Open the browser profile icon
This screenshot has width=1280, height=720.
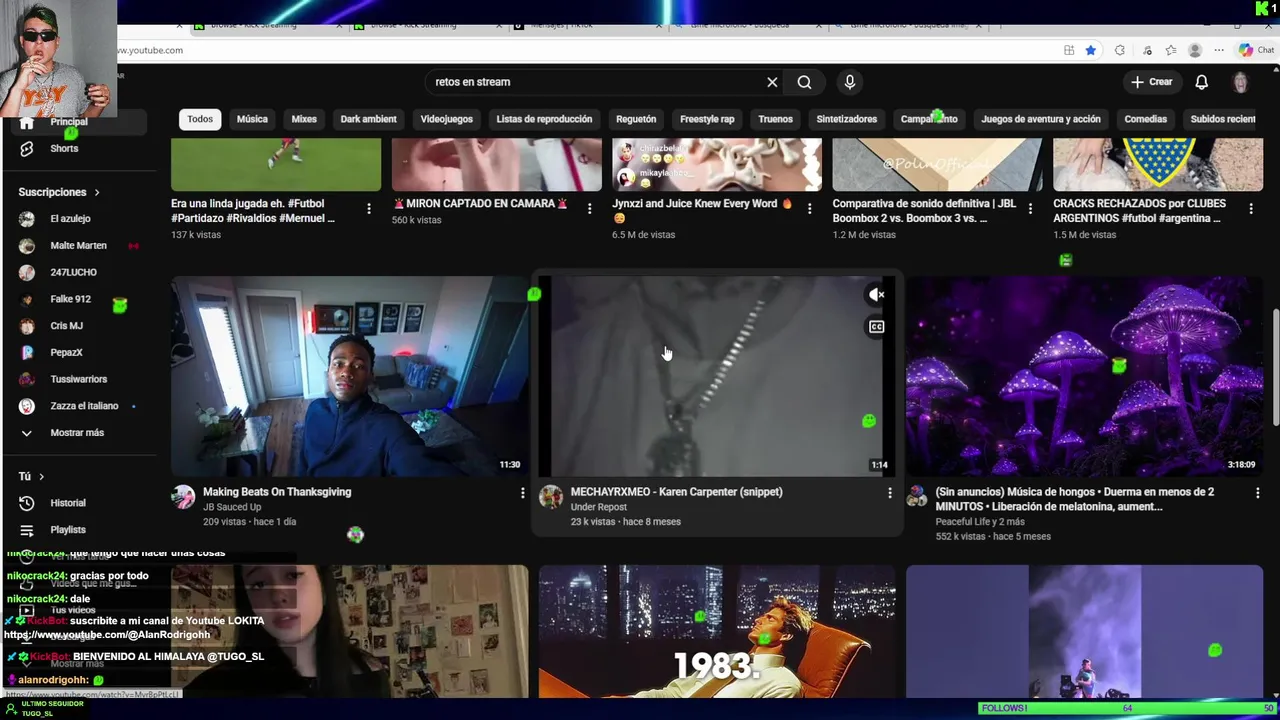[x=1195, y=50]
